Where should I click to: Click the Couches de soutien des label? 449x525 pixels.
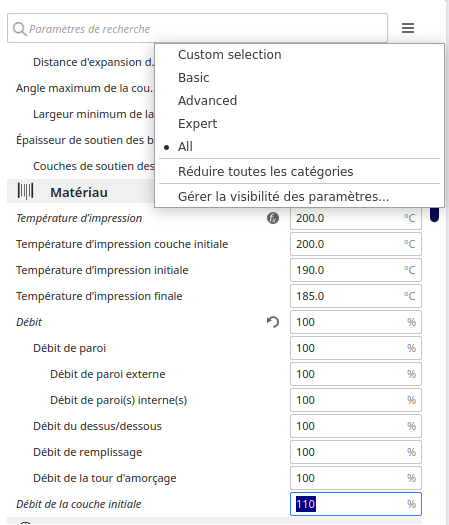93,166
